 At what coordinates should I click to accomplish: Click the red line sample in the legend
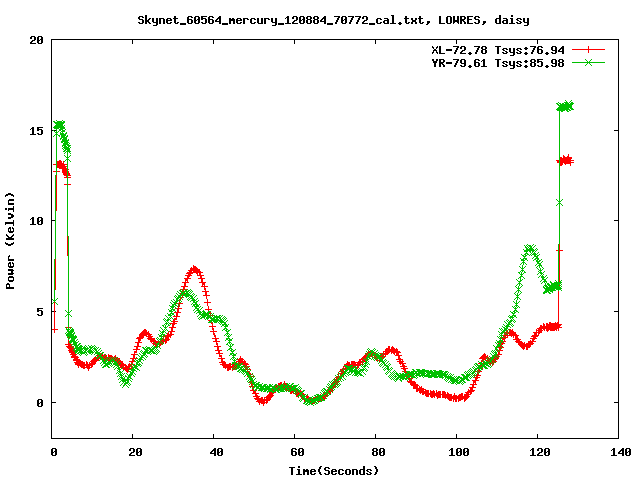tap(588, 50)
